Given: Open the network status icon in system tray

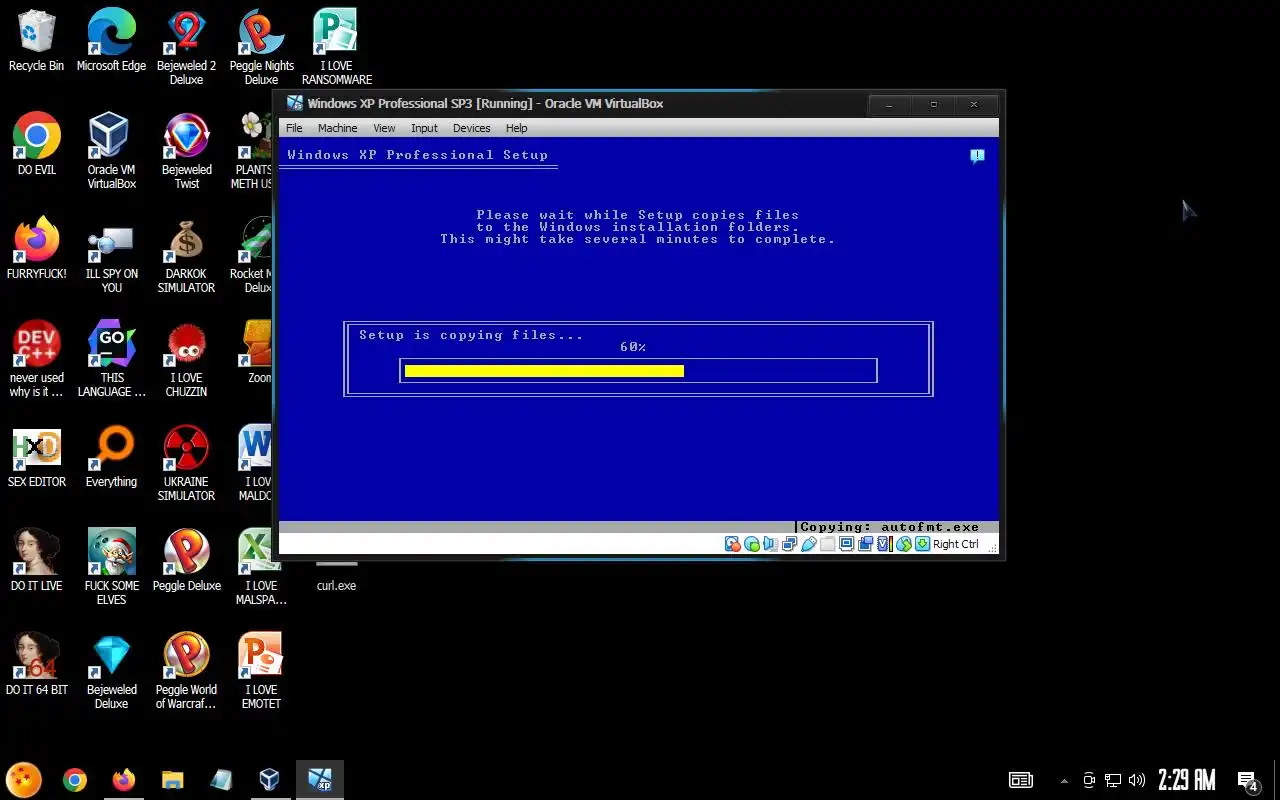Looking at the screenshot, I should (x=1112, y=780).
